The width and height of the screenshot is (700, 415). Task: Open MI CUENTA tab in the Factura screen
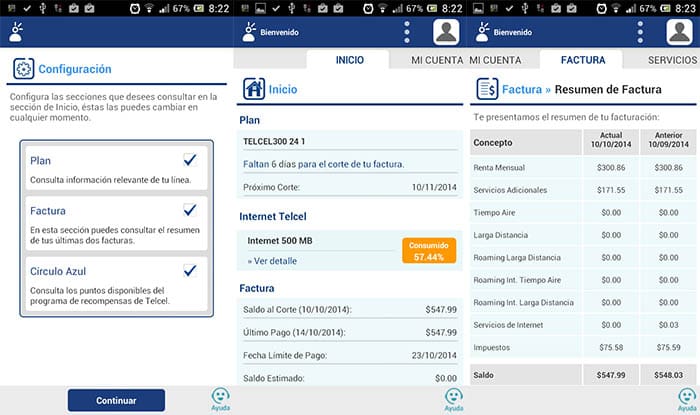[x=495, y=60]
